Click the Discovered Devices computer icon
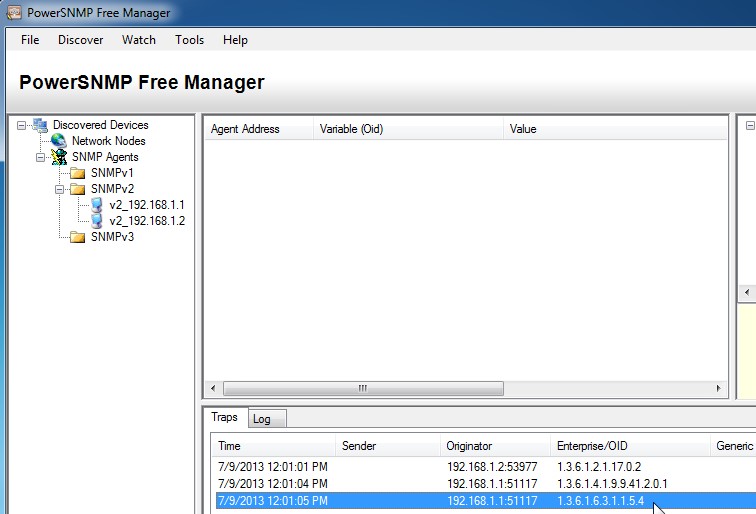This screenshot has height=514, width=756. pyautogui.click(x=40, y=125)
